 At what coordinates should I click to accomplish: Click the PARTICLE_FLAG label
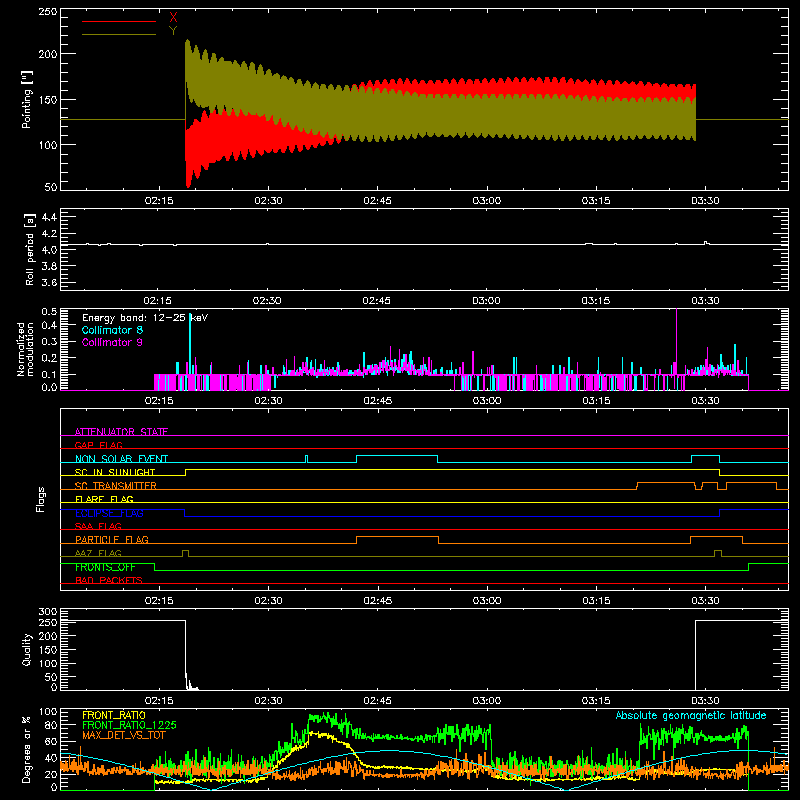pos(112,539)
